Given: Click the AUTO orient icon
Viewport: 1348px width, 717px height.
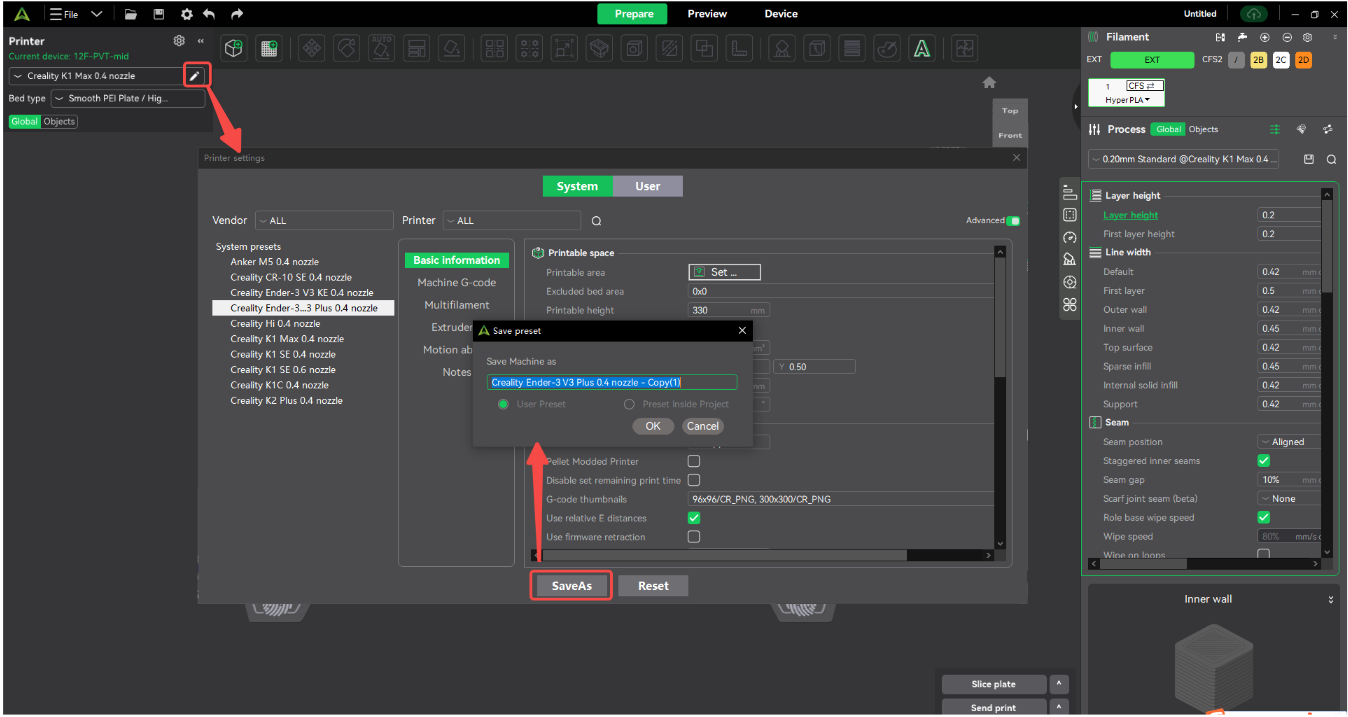Looking at the screenshot, I should (x=380, y=48).
